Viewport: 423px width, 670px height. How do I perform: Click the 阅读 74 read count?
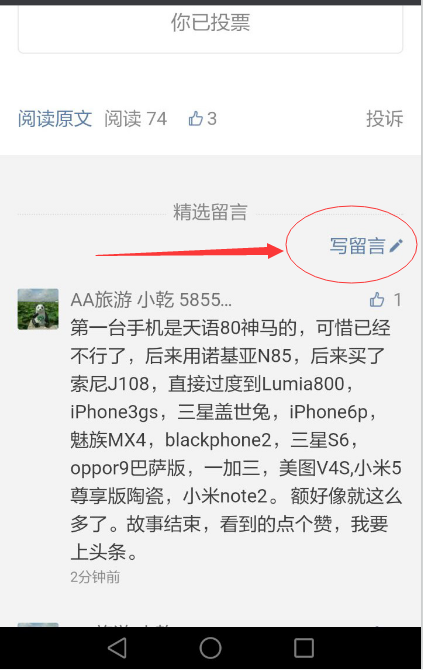tap(135, 118)
